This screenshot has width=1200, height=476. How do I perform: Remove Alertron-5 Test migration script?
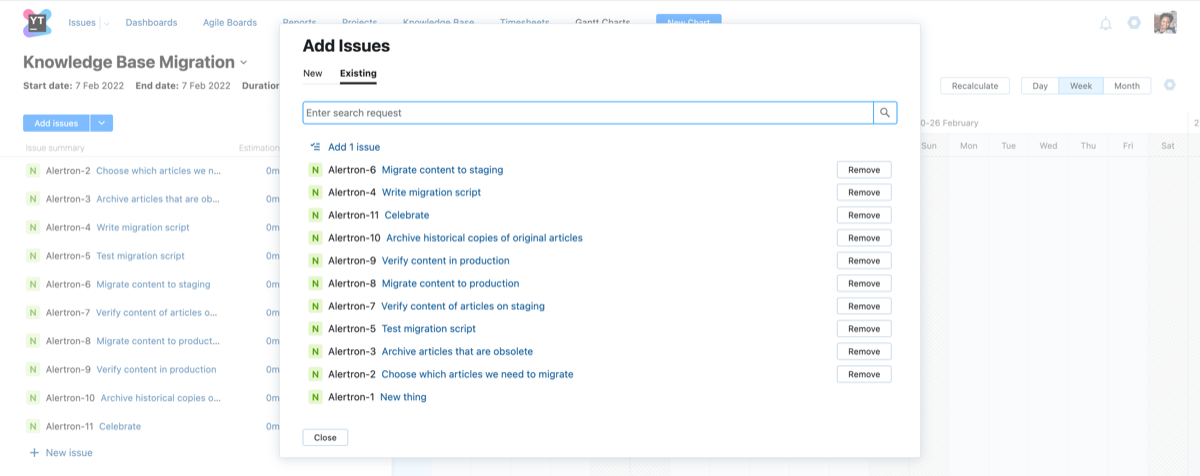coord(864,328)
